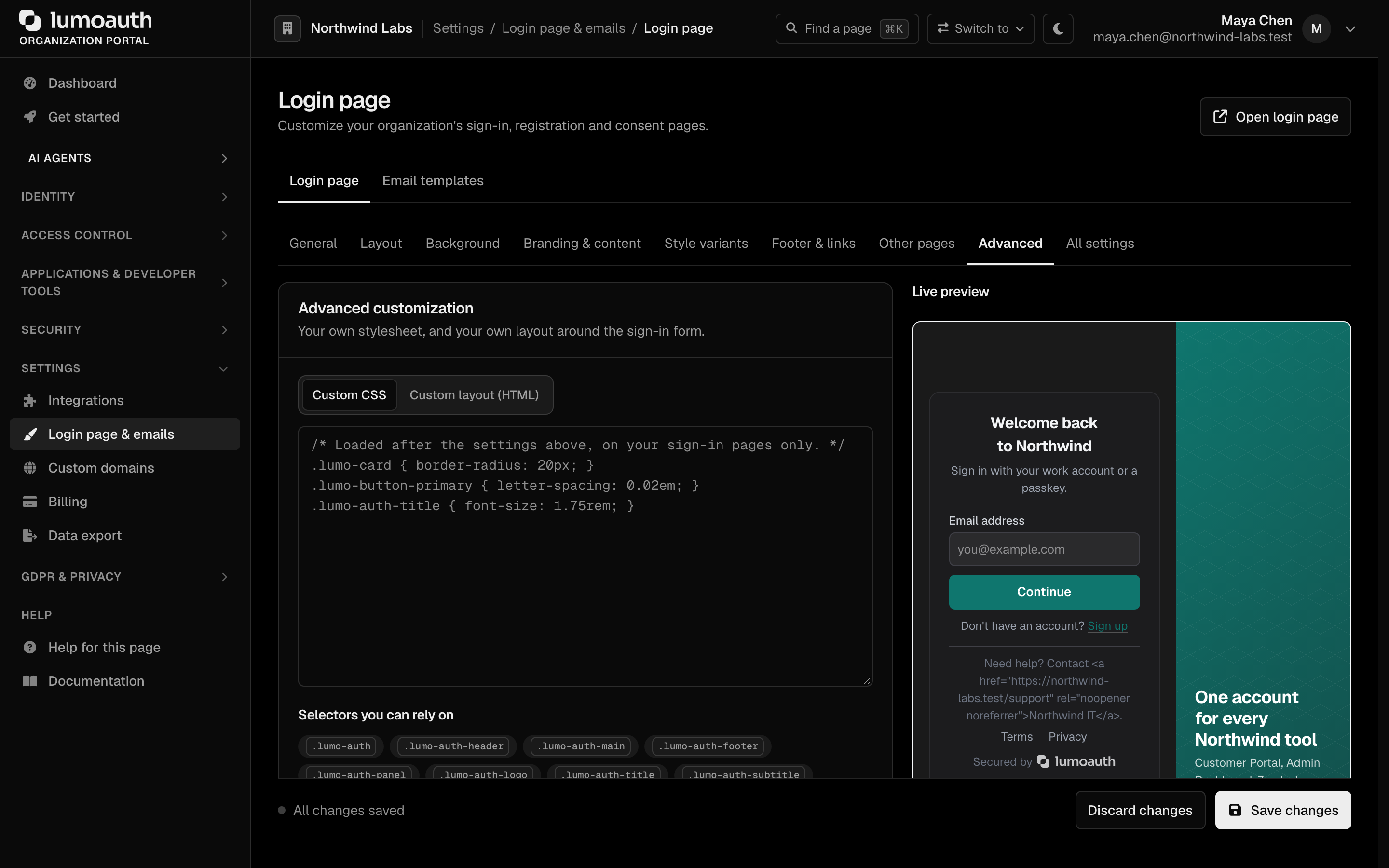Click the Continue button in preview
This screenshot has width=1389, height=868.
point(1044,592)
